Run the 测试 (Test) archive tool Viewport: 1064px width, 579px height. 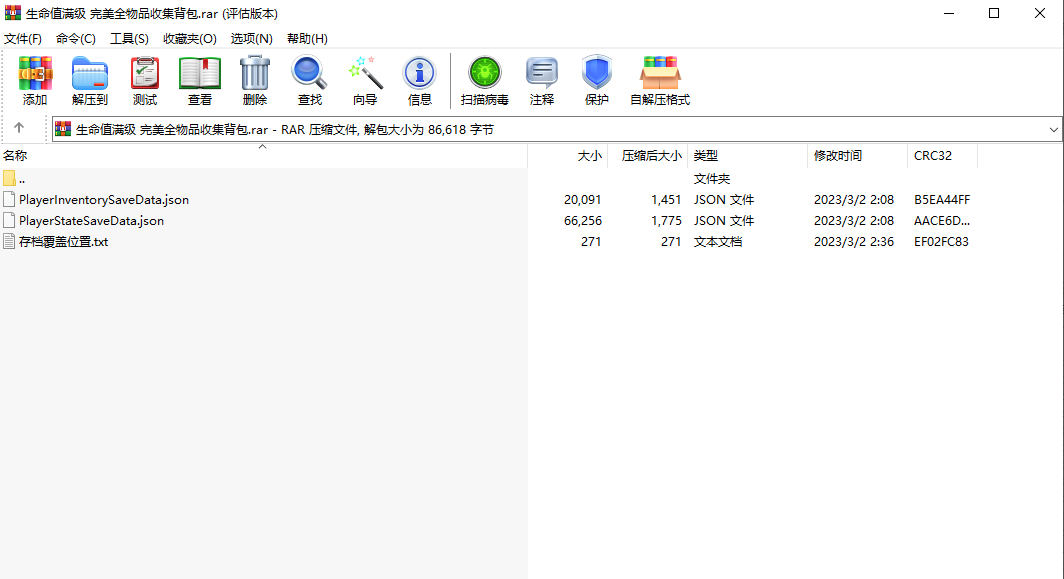coord(145,81)
